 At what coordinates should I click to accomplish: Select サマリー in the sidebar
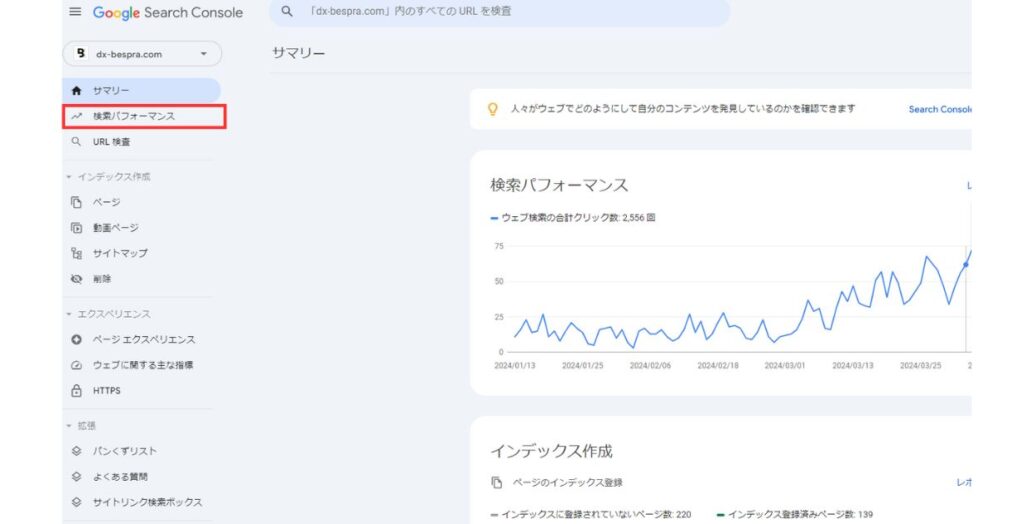(x=141, y=90)
